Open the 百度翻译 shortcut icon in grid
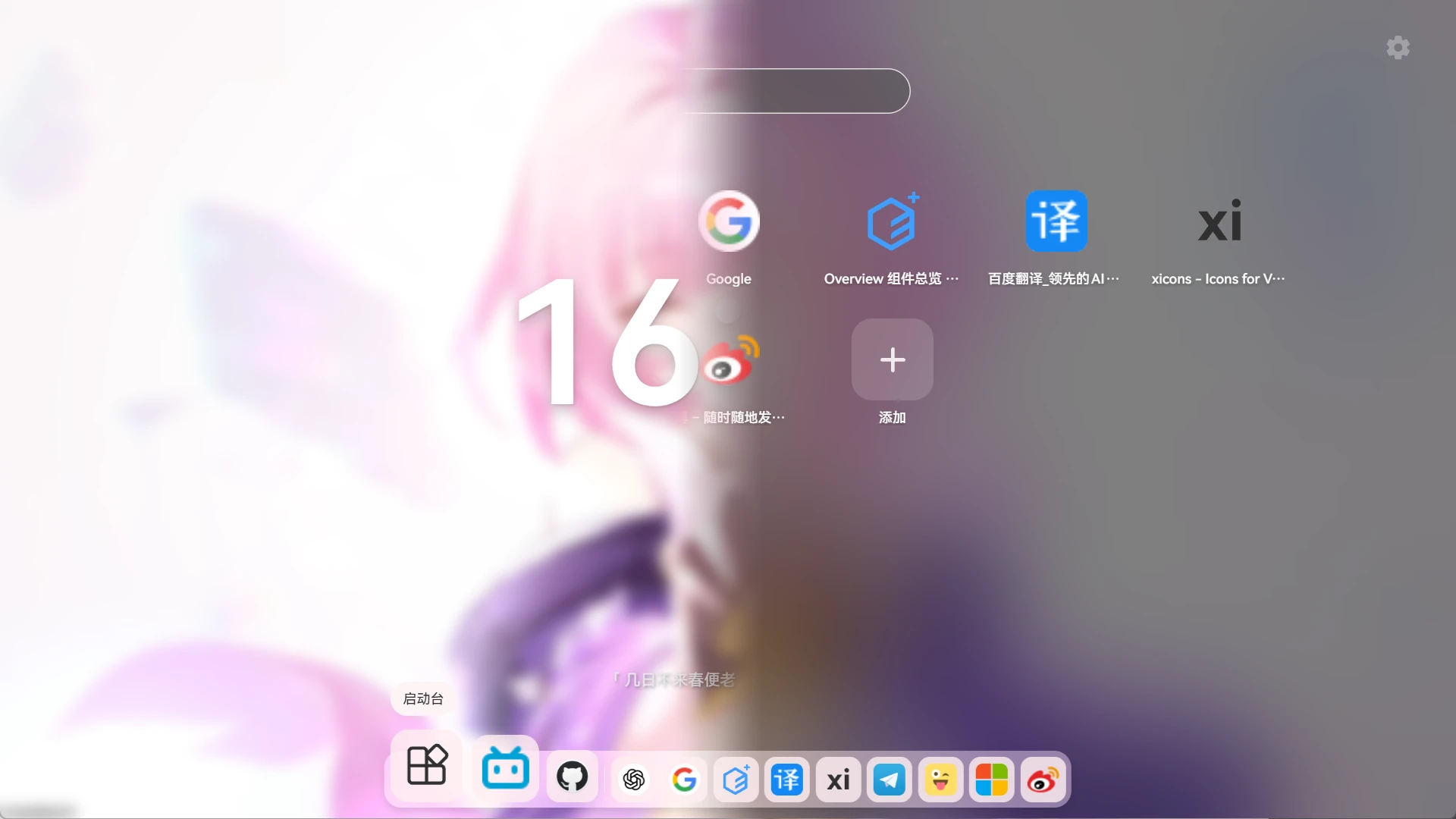 [1056, 221]
